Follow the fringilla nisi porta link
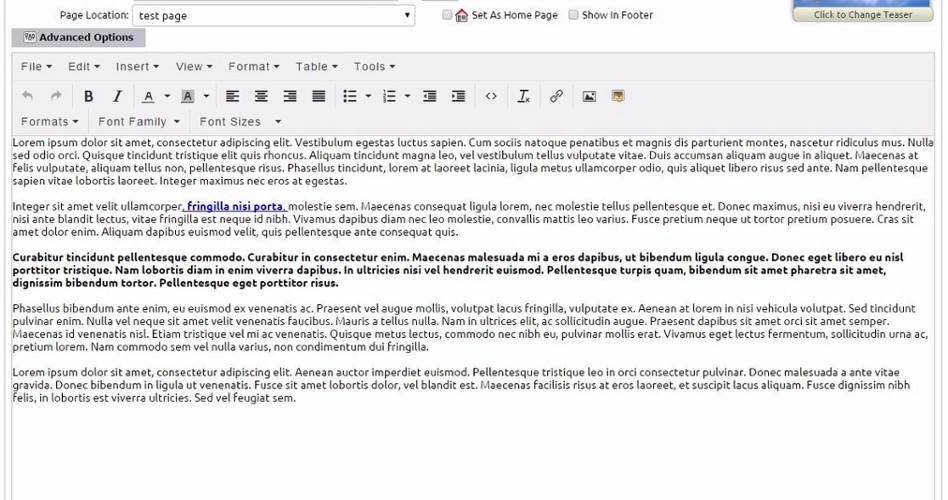The image size is (948, 500). [235, 207]
